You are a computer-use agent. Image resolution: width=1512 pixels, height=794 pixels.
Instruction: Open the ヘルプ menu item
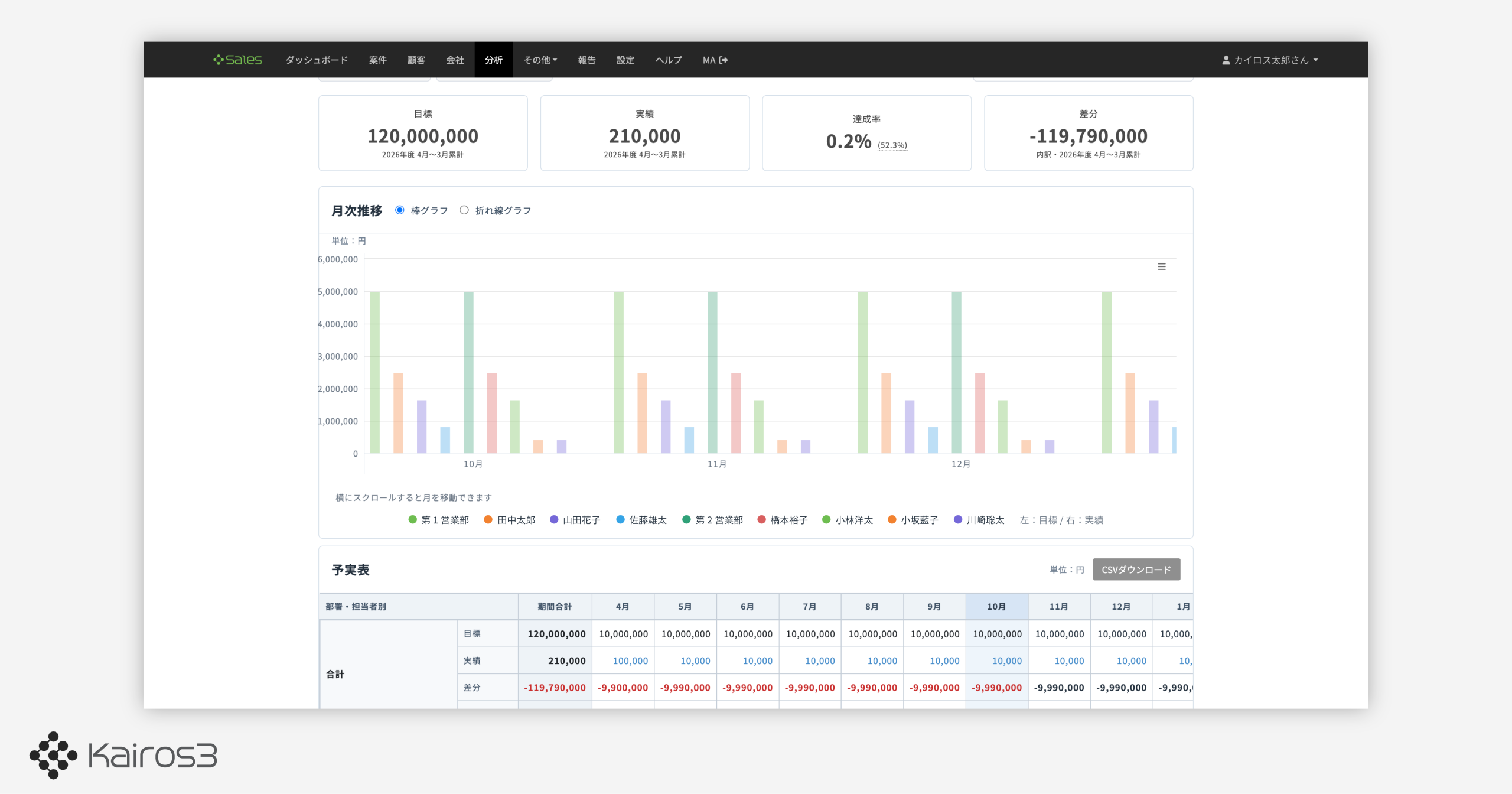[x=669, y=60]
